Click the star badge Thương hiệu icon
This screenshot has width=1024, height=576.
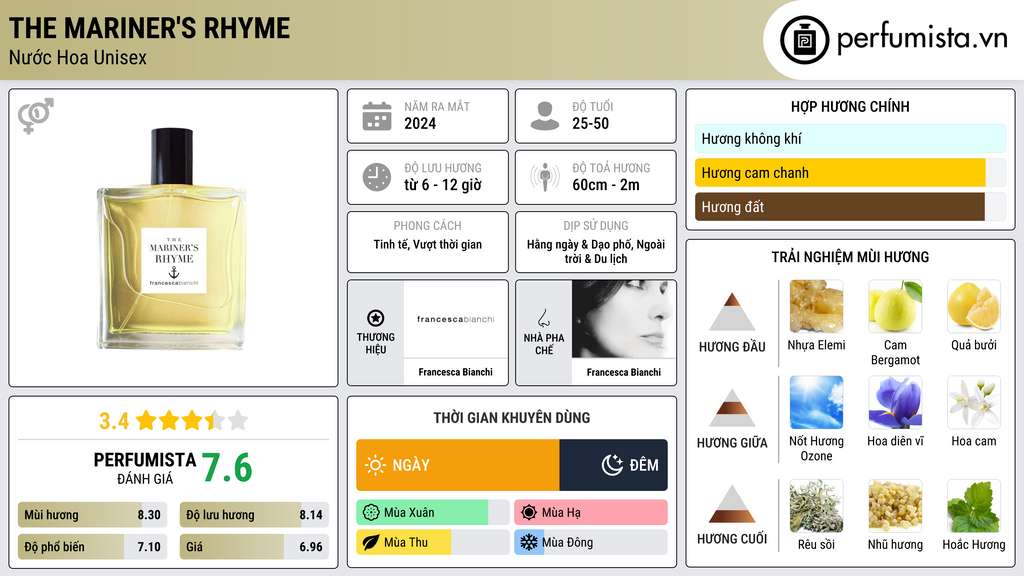tap(376, 318)
